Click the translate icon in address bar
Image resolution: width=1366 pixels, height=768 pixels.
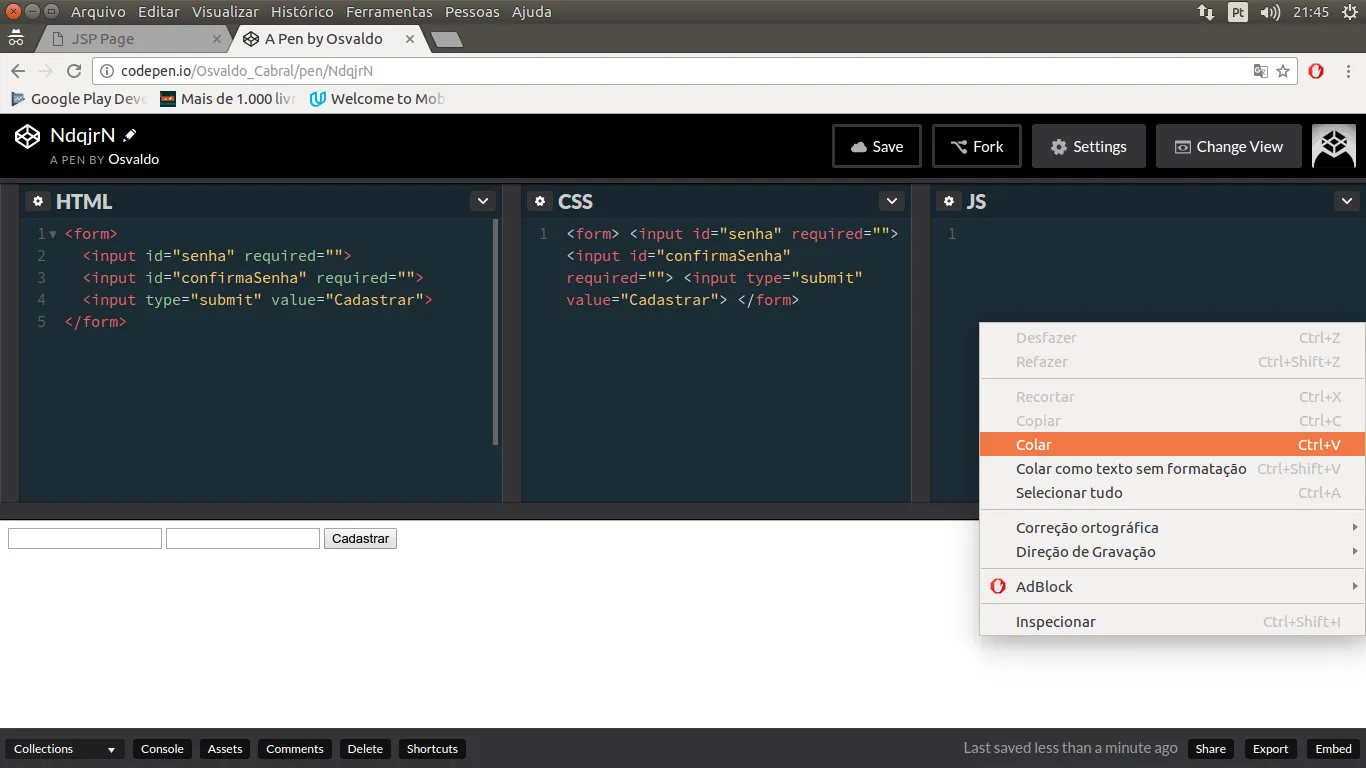[1261, 71]
